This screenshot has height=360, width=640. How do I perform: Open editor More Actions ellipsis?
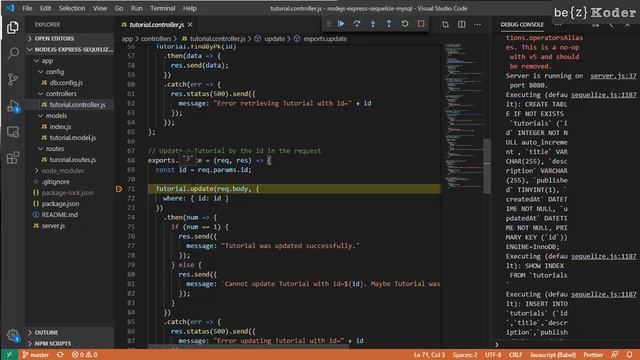tap(477, 24)
